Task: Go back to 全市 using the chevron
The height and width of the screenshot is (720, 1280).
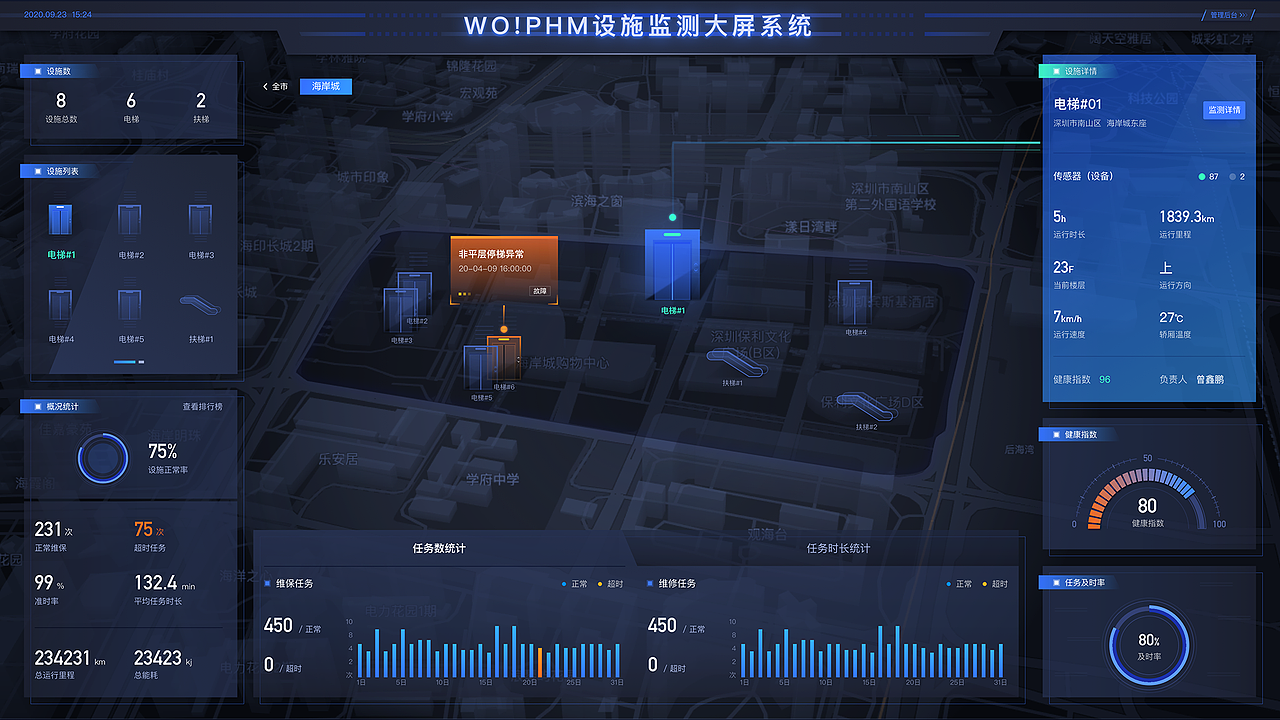Action: click(275, 87)
